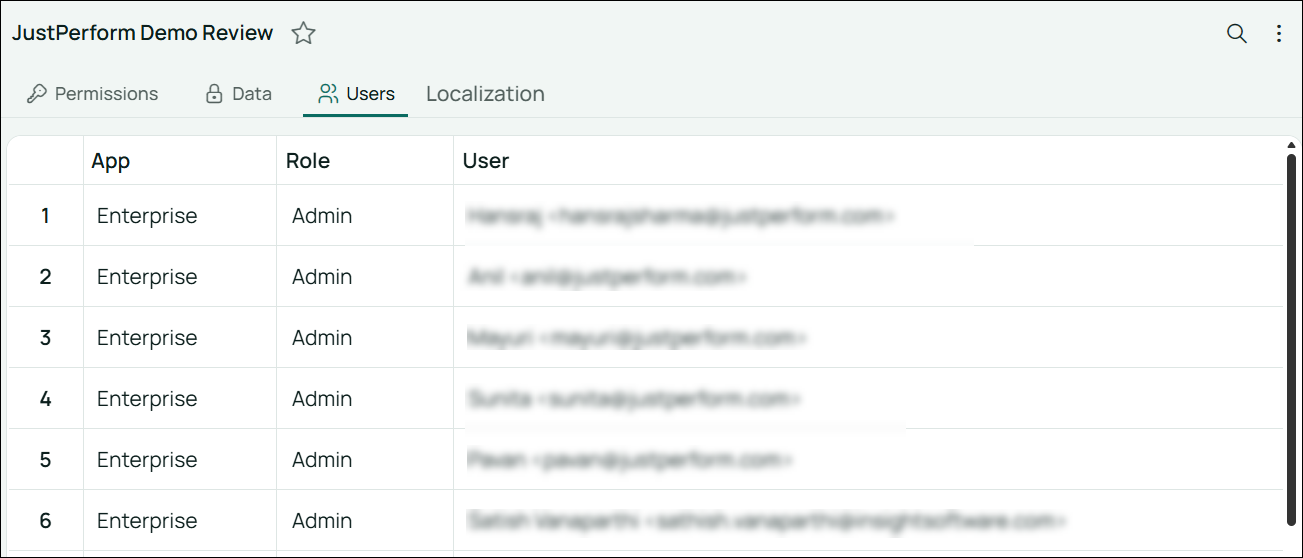Favorite JustPerform Demo Review with the star icon

point(303,34)
